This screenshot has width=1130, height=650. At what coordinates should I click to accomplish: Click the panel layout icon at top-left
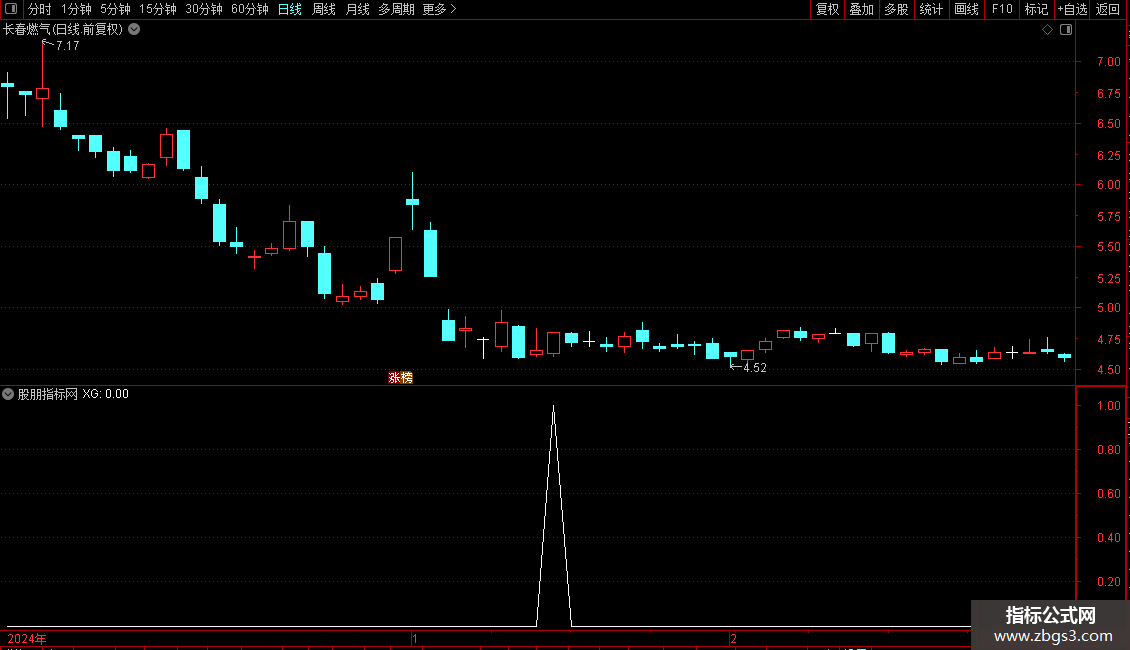click(11, 9)
